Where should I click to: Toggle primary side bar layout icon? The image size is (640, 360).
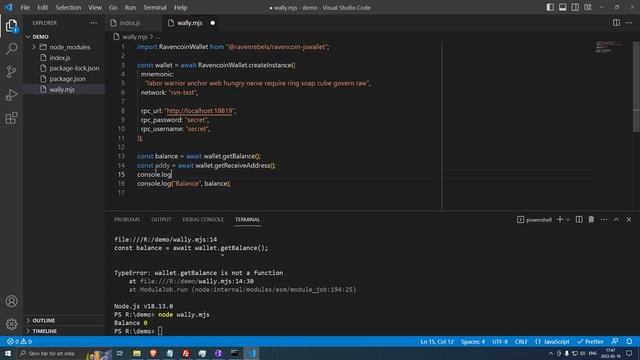pyautogui.click(x=550, y=7)
